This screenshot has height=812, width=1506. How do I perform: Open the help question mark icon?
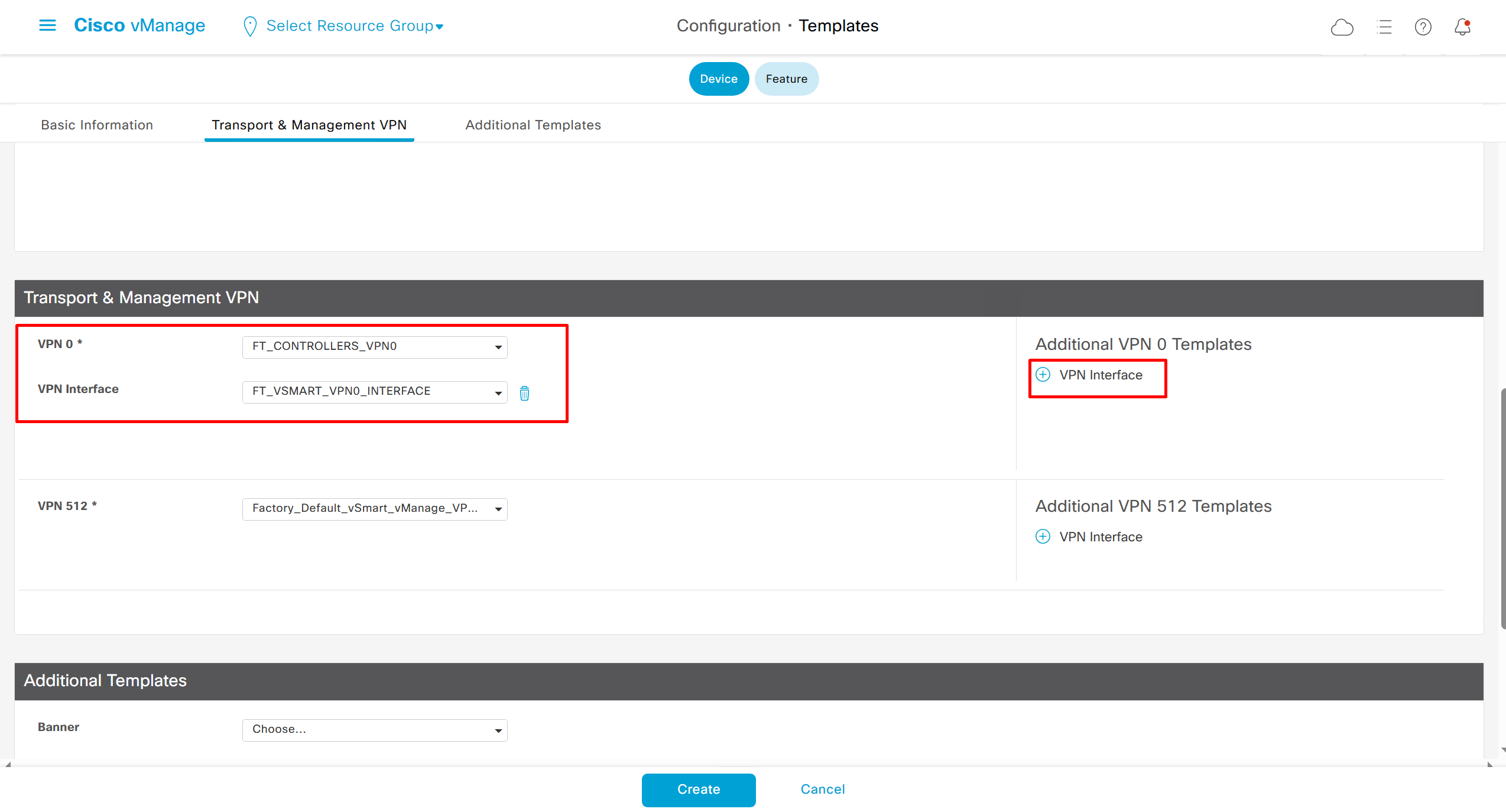pyautogui.click(x=1423, y=27)
